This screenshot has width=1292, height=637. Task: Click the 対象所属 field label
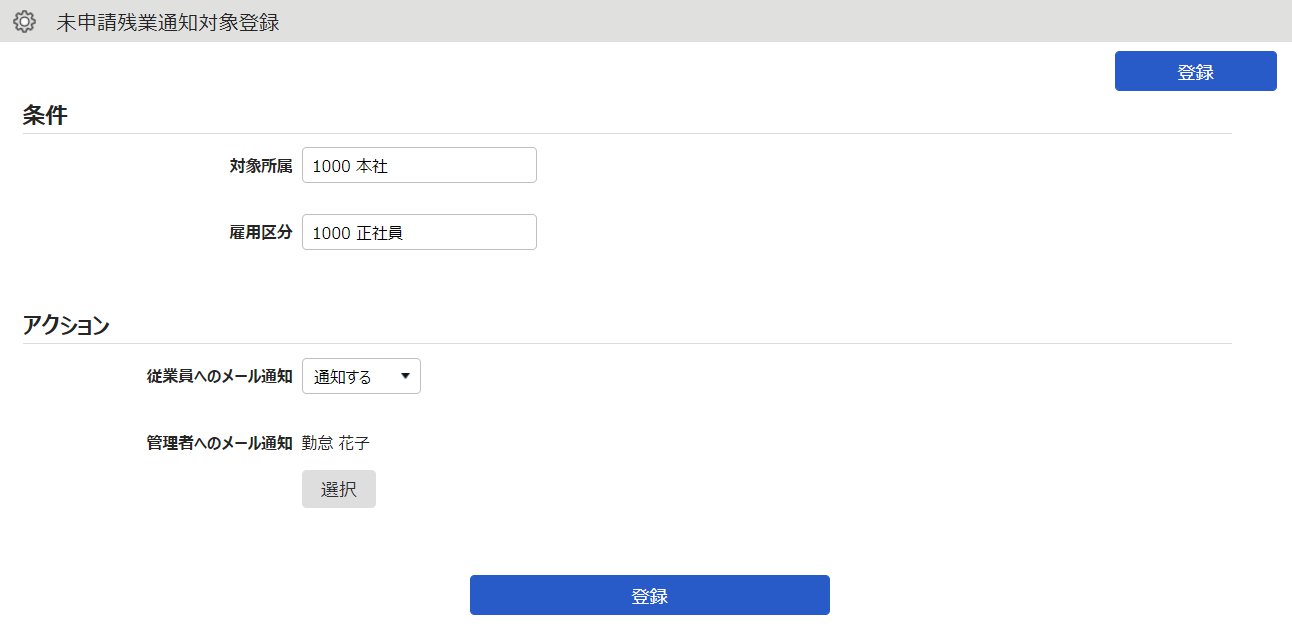tap(260, 166)
